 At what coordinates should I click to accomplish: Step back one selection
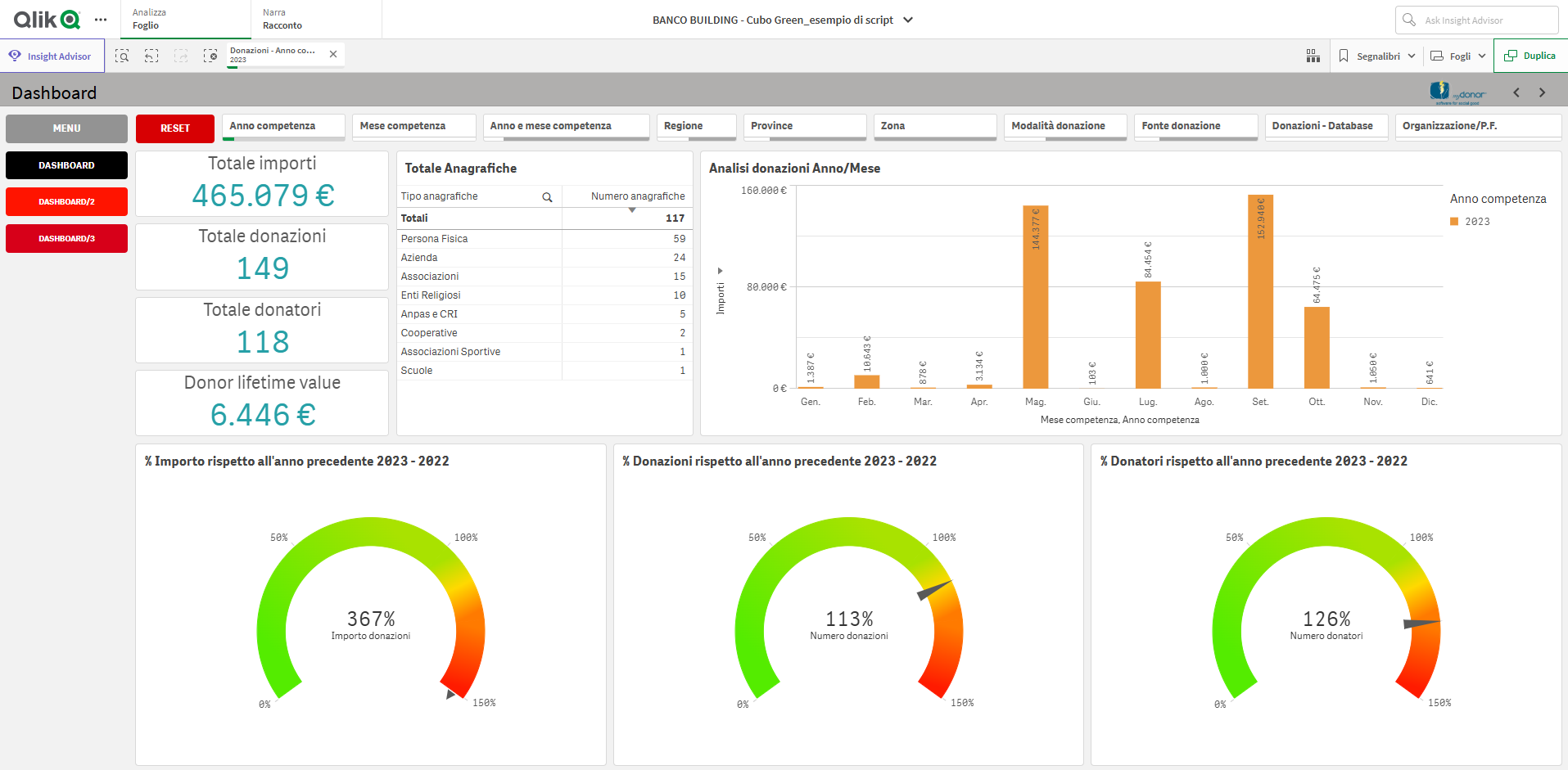tap(151, 56)
